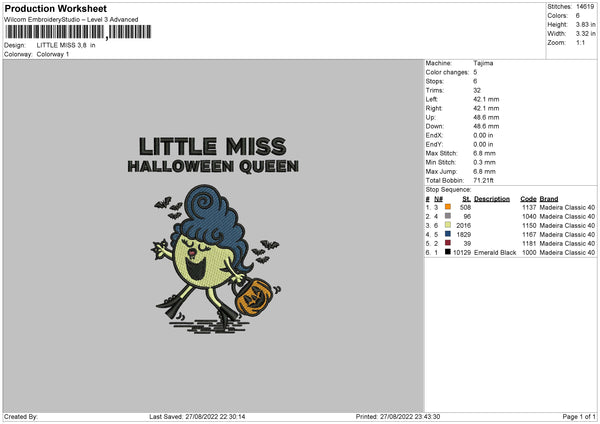
Task: Click the Little Miss Halloween Queen design preview
Action: pos(214,235)
